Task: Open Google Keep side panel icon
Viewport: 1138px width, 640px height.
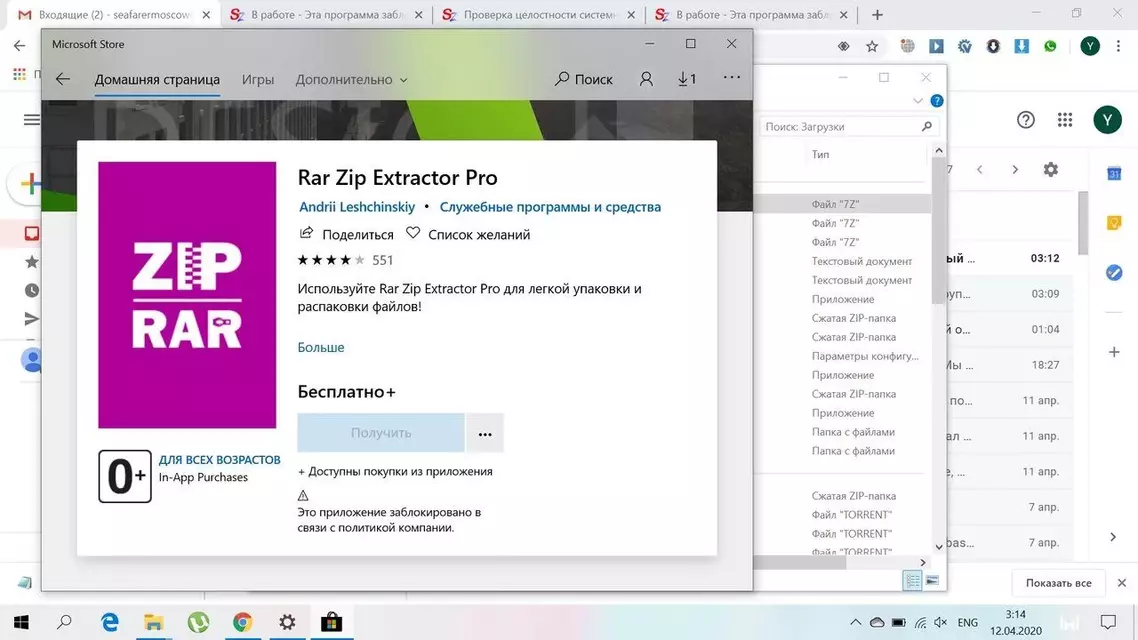Action: 1114,223
